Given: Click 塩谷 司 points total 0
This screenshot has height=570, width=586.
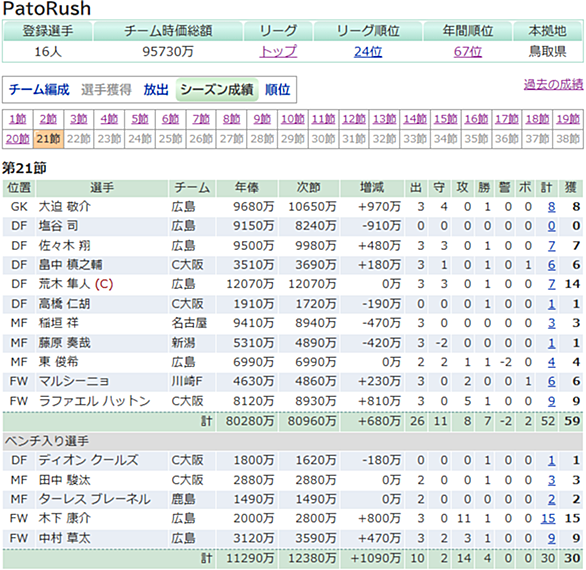Looking at the screenshot, I should [x=552, y=226].
